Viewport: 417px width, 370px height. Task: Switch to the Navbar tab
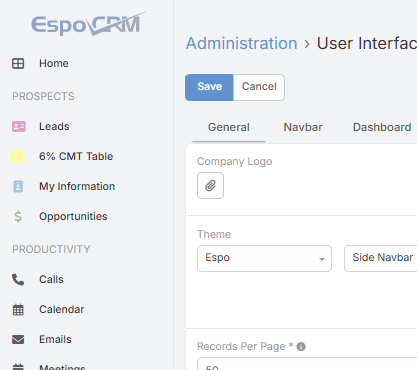pyautogui.click(x=303, y=127)
